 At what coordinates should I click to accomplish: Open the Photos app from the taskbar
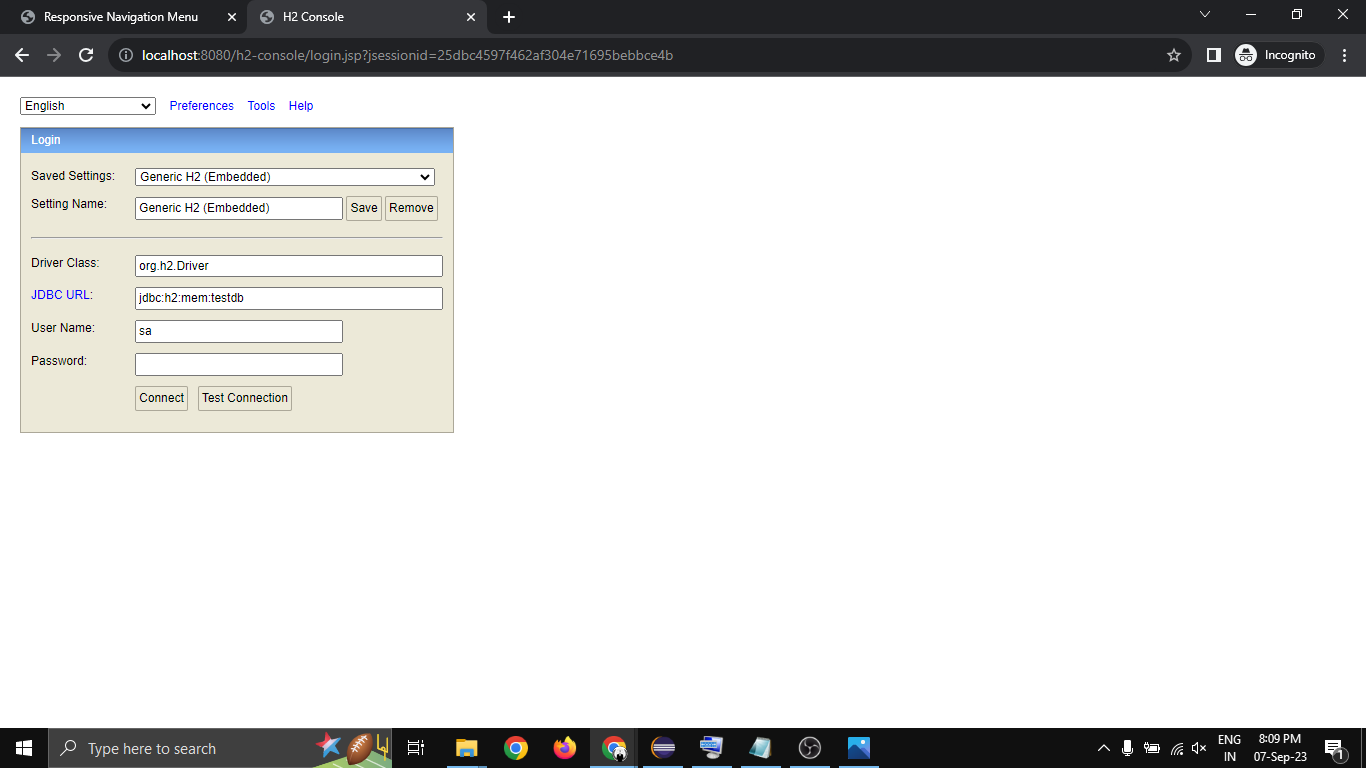[x=859, y=748]
